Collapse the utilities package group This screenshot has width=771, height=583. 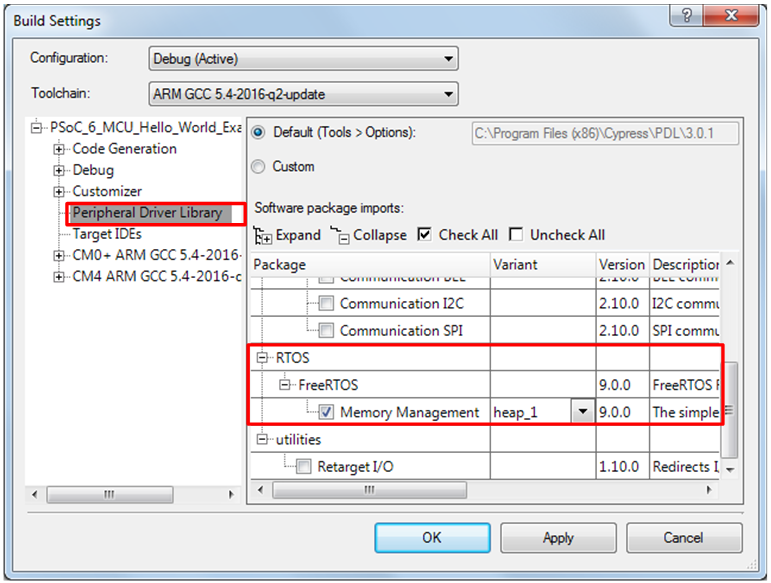click(262, 439)
